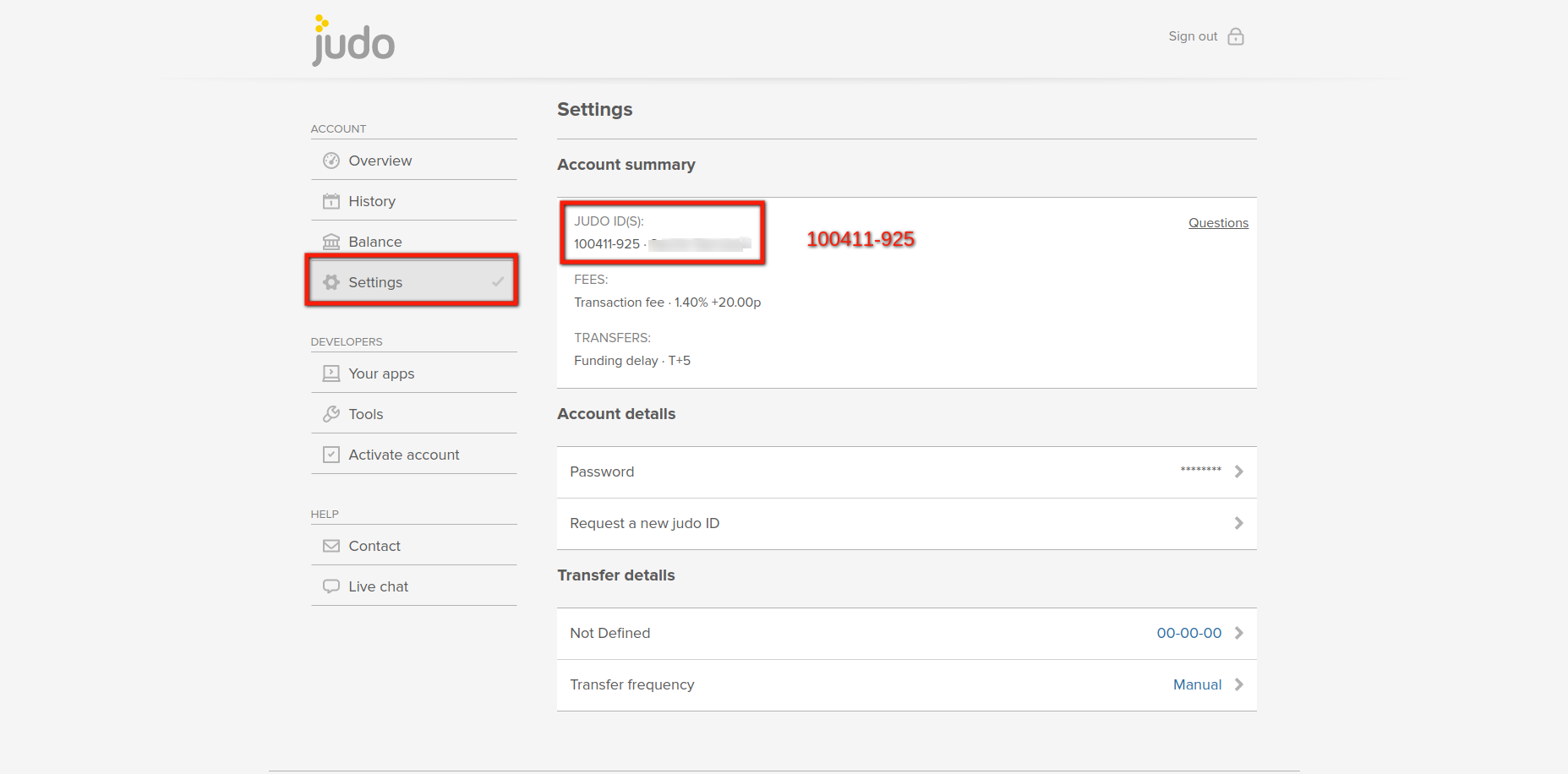The image size is (1568, 774).
Task: Click the Transfer details heading
Action: point(616,575)
